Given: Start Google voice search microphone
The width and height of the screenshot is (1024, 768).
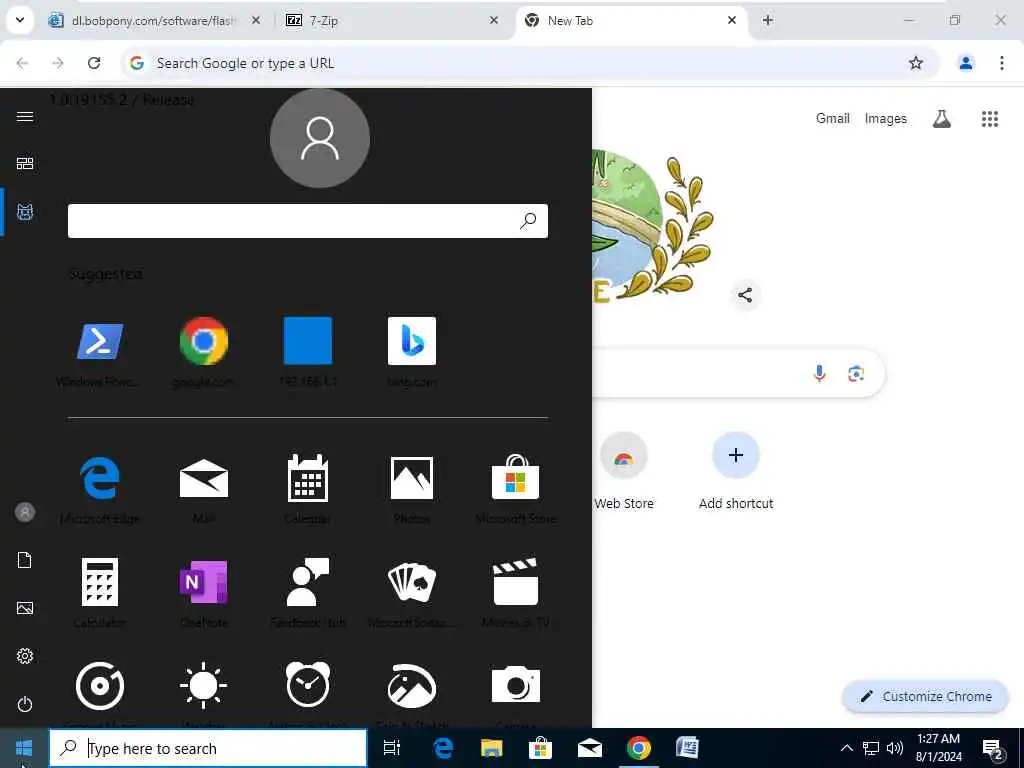Looking at the screenshot, I should (819, 373).
